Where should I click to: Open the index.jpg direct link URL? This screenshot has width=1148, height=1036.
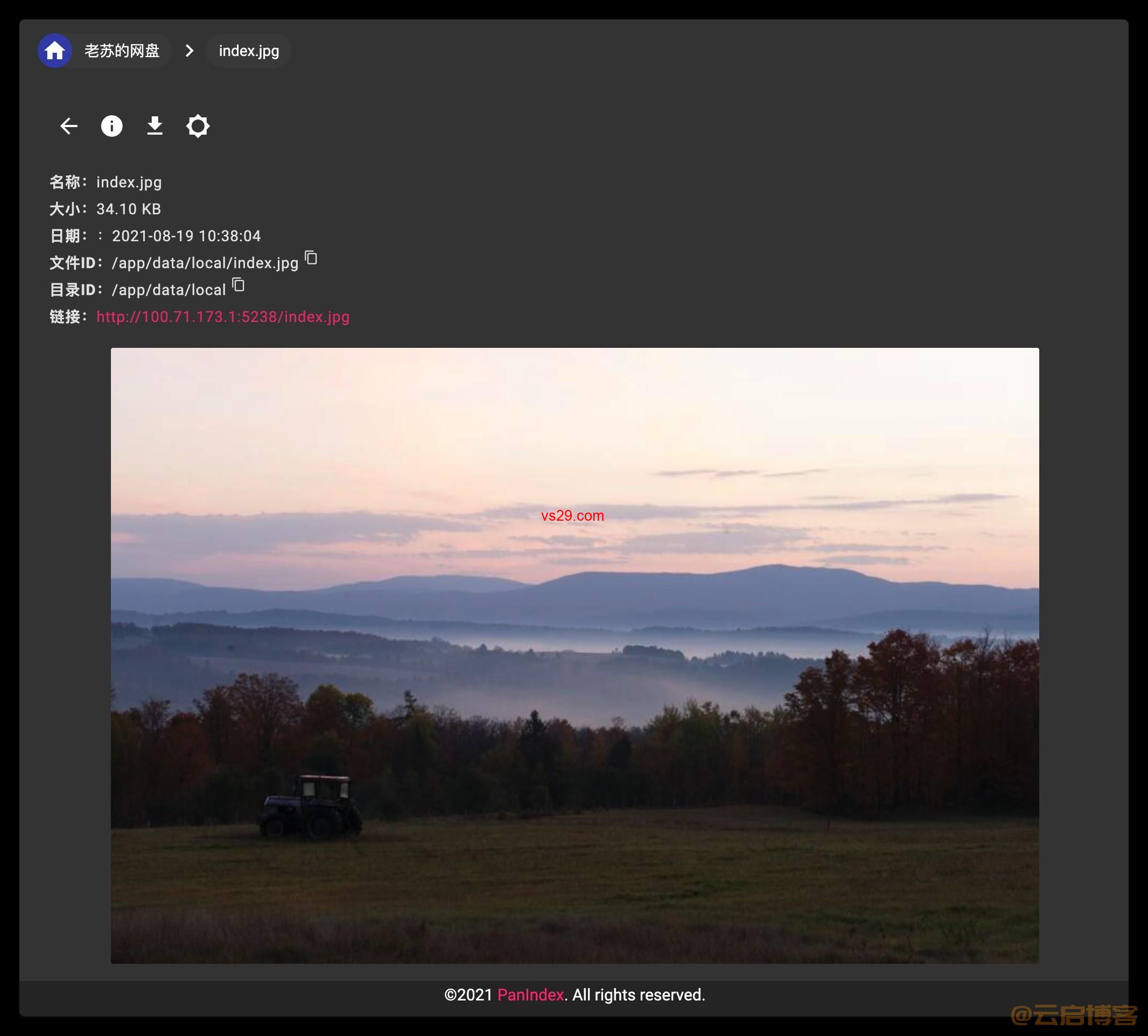coord(223,317)
